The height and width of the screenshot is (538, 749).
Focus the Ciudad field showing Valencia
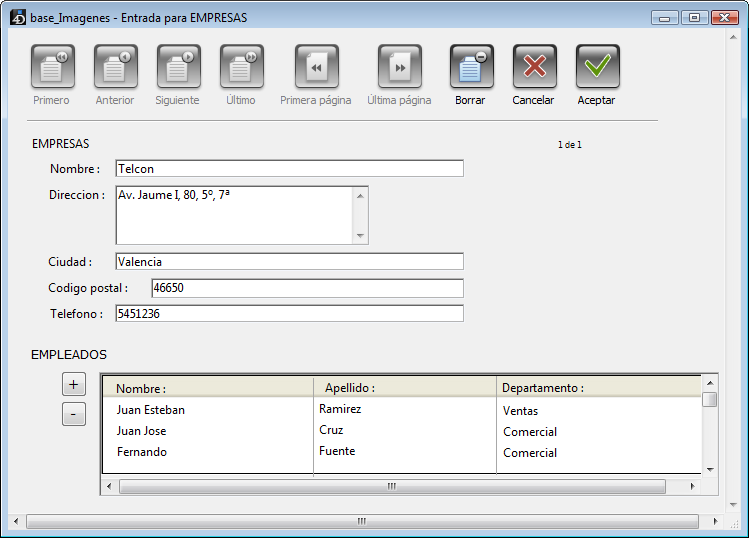(289, 262)
